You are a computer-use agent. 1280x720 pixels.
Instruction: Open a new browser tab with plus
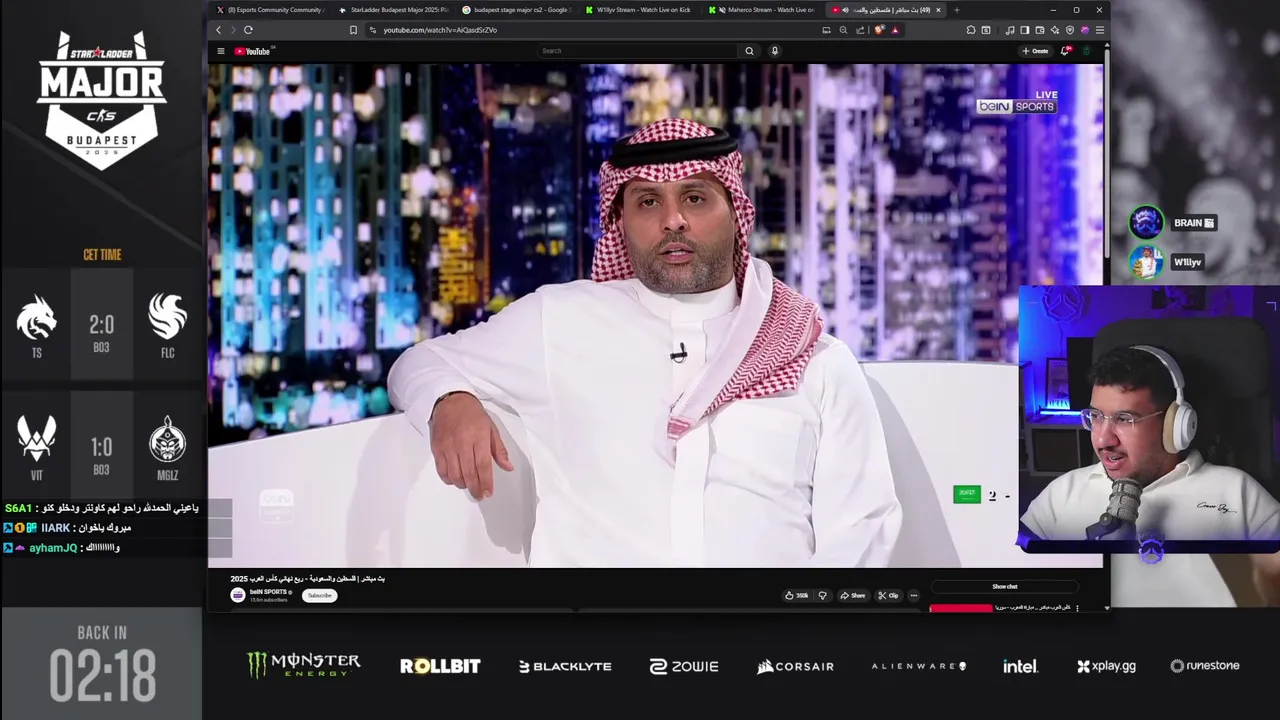click(957, 10)
